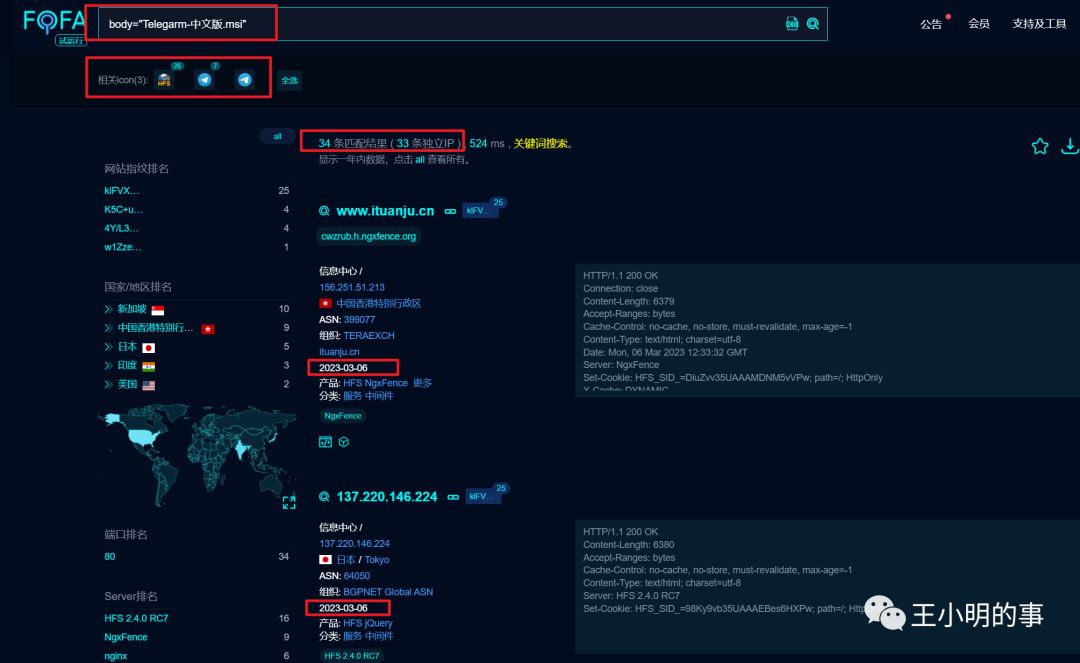Filter by BGPNET Global ASN organization

388,591
